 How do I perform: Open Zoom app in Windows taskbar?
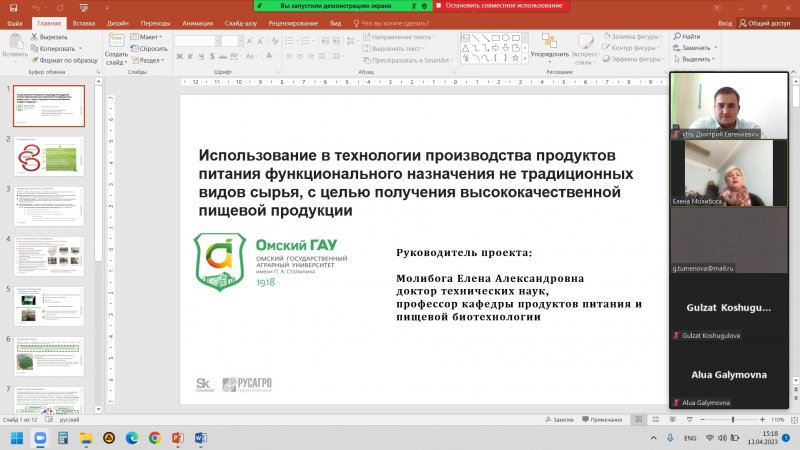pos(40,438)
